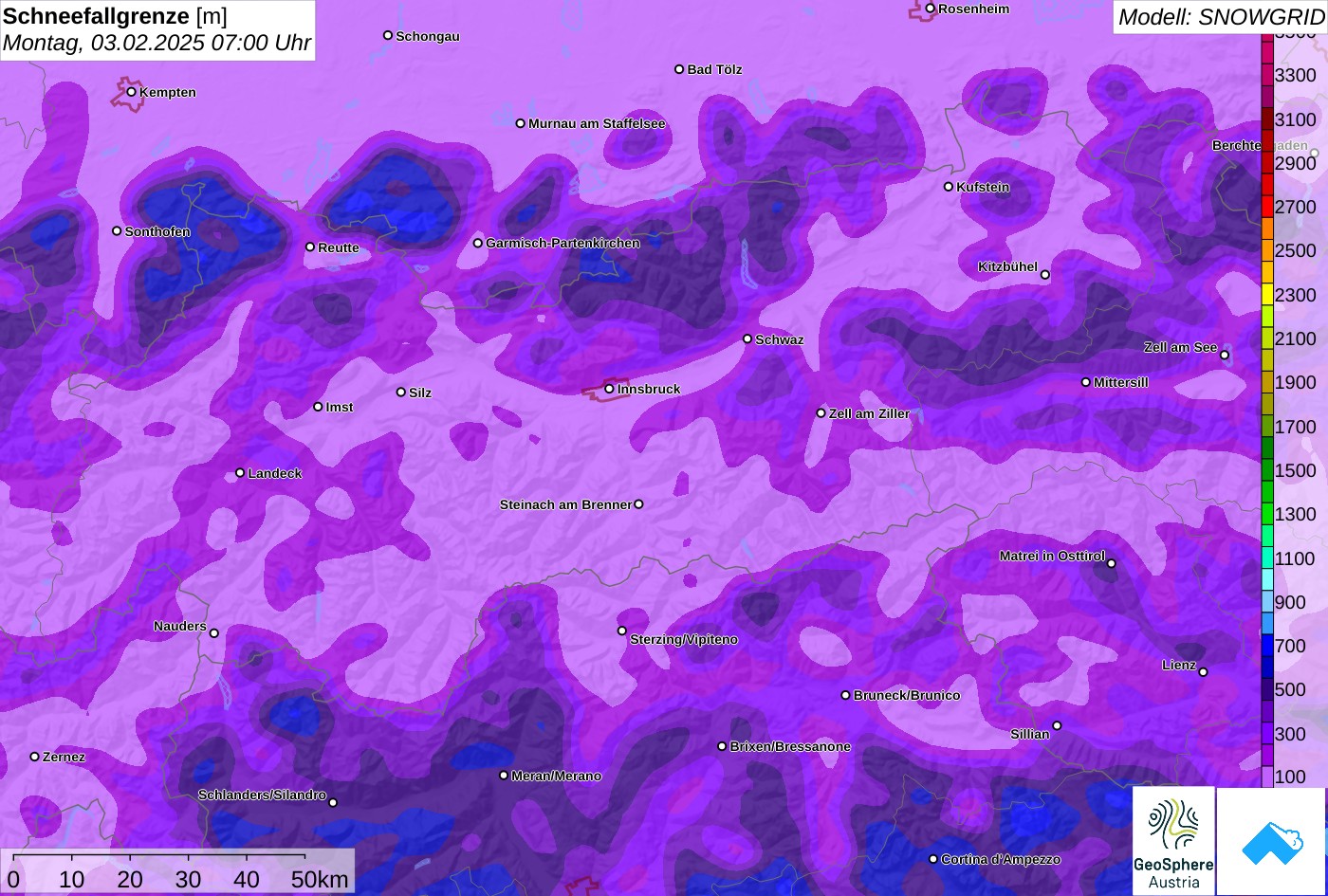Select the Bruneck/Brunico location marker

click(846, 695)
